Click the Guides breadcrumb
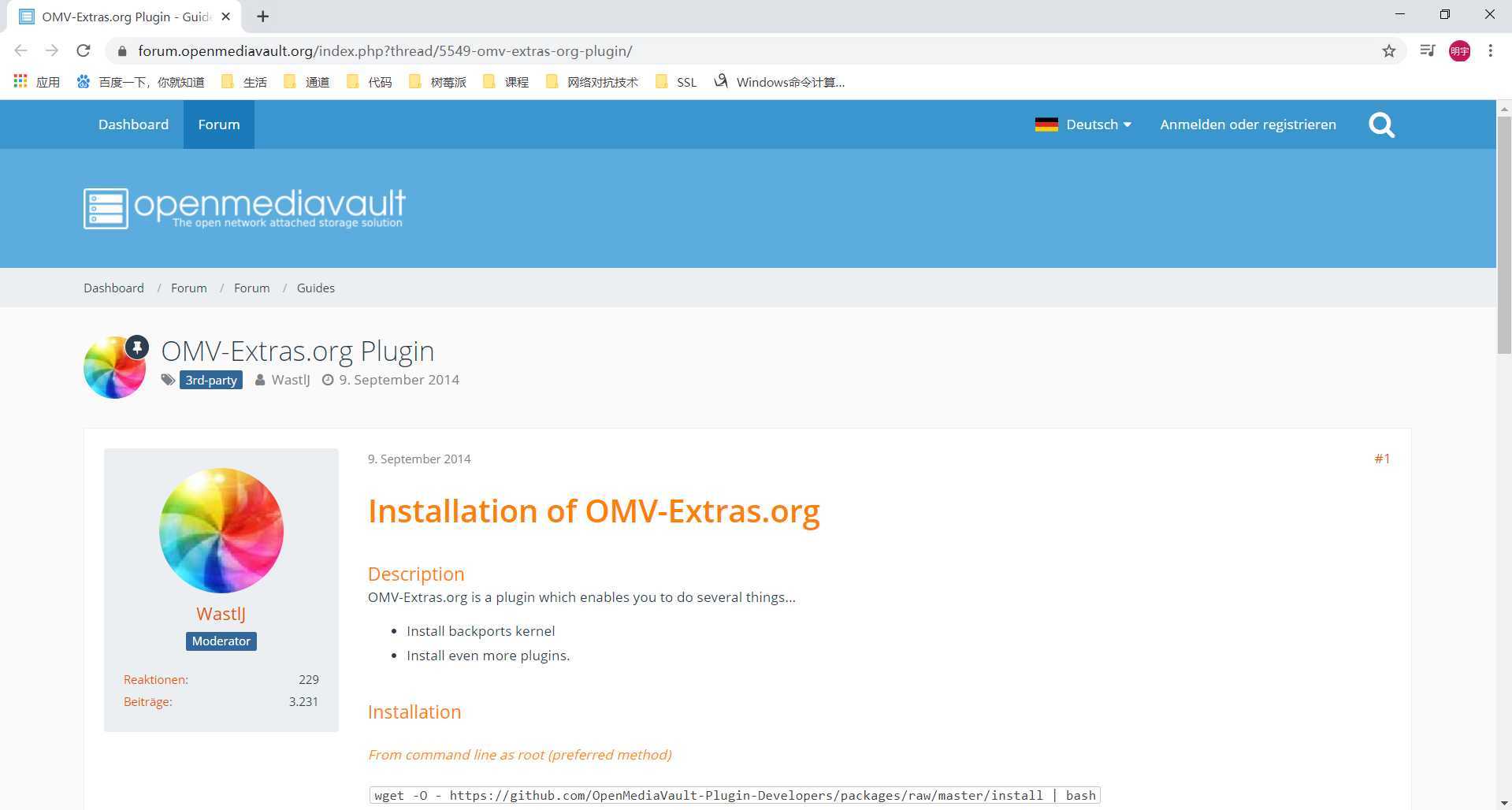The image size is (1512, 810). (316, 288)
